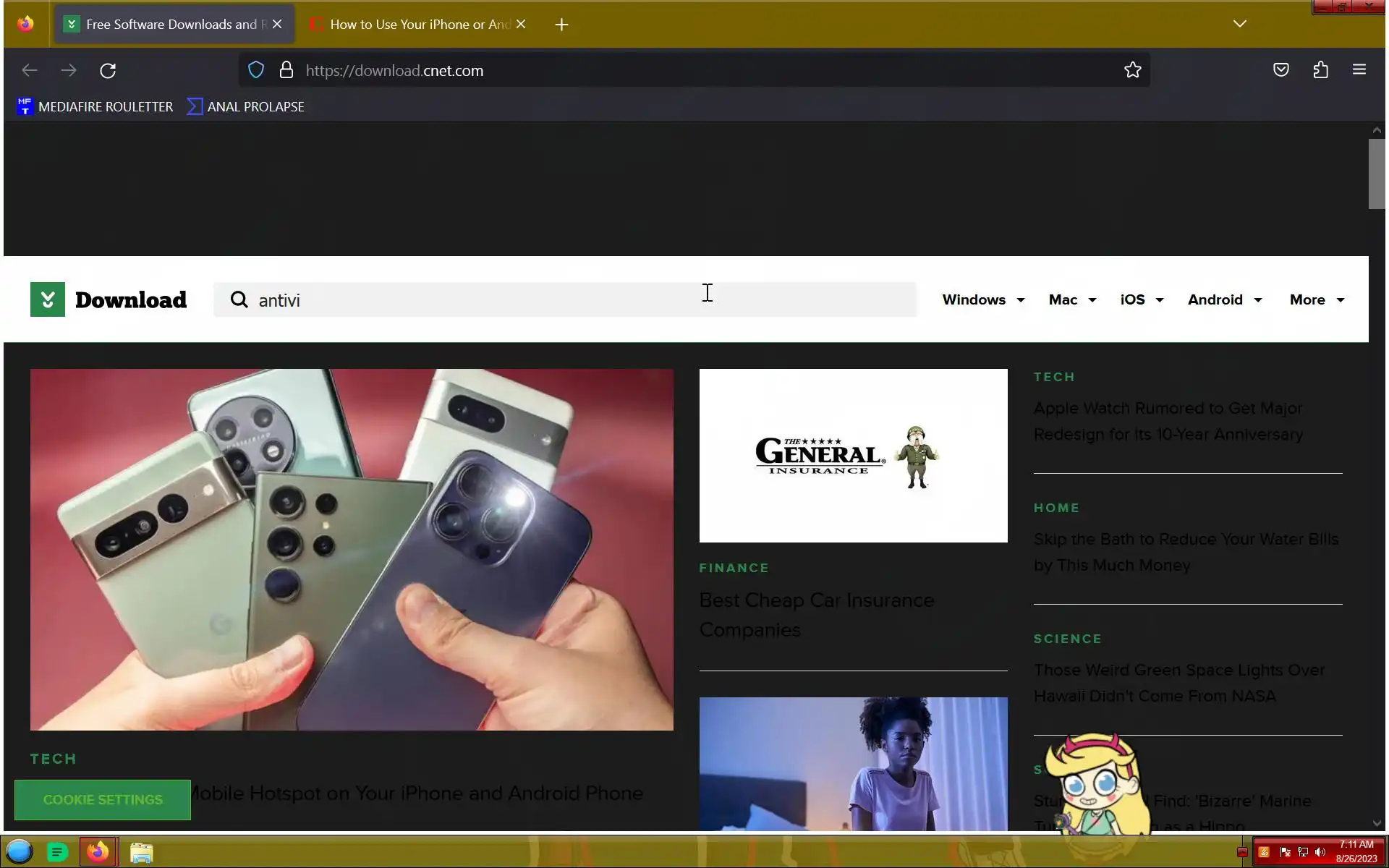The image size is (1389, 868).
Task: Click the search magnifier icon beside antivi
Action: [x=239, y=299]
